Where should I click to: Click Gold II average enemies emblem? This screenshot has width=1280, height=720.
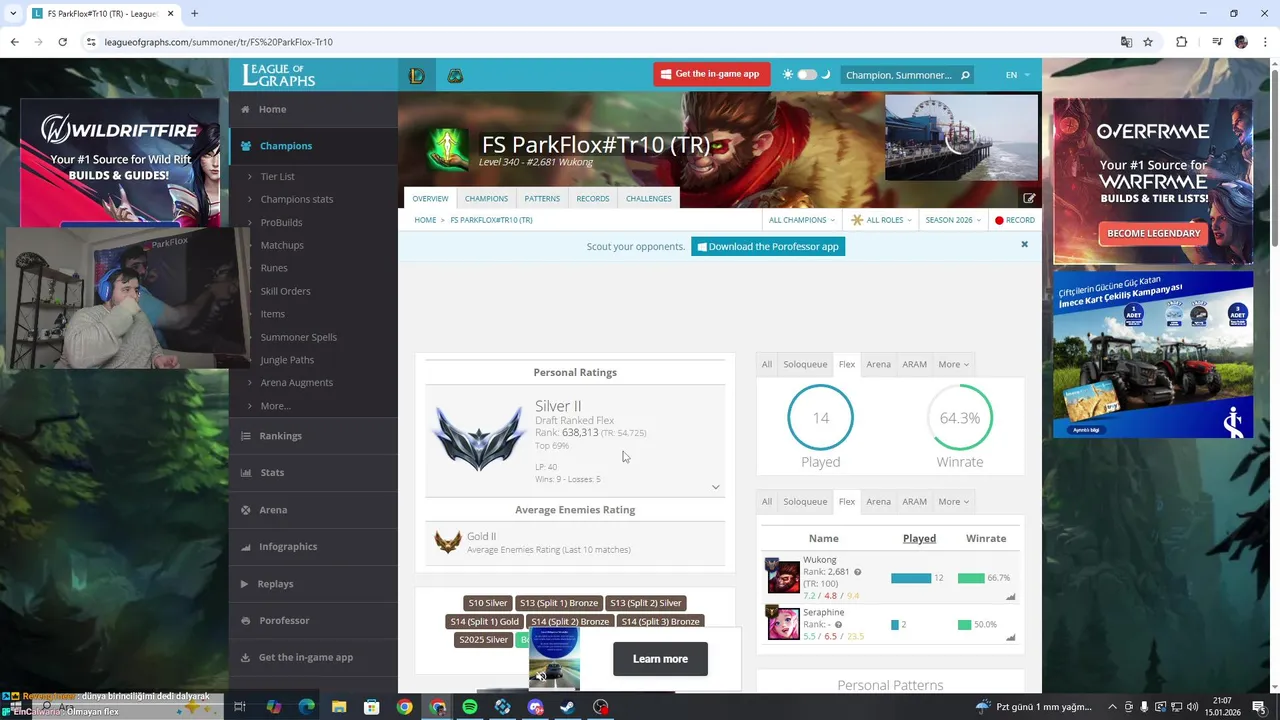[x=448, y=541]
